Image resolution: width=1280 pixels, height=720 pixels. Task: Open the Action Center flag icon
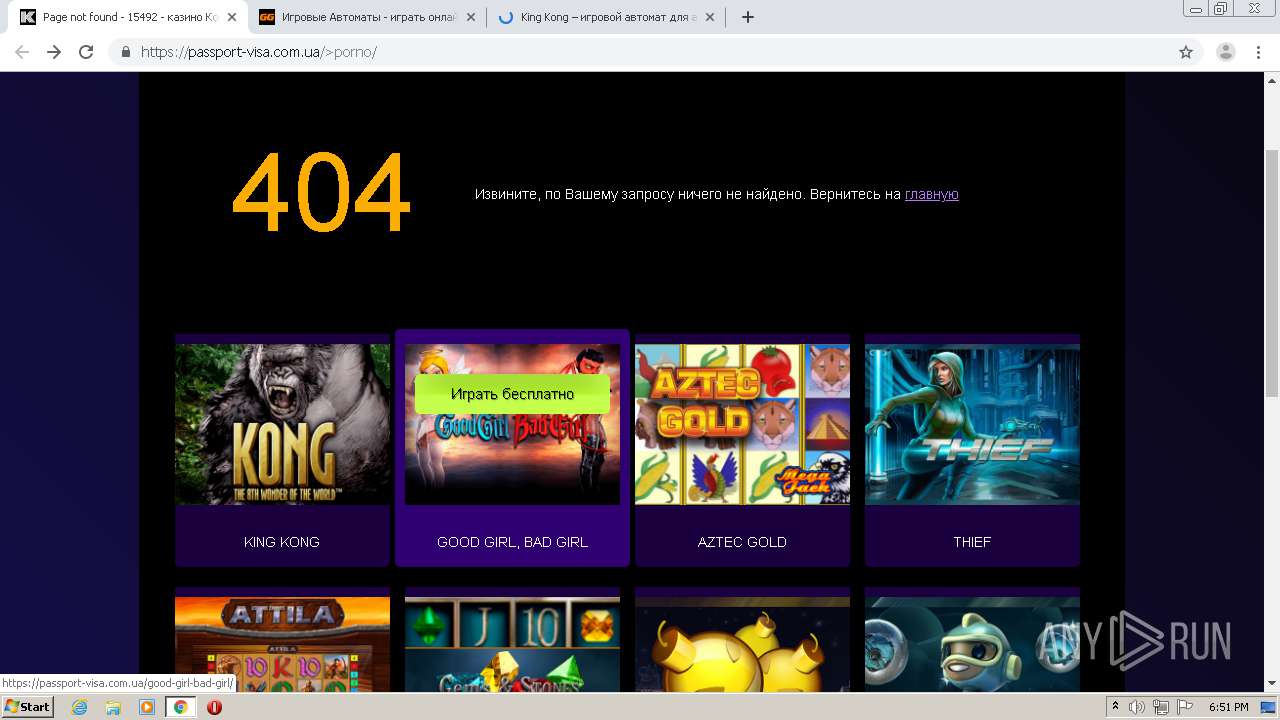(1183, 707)
